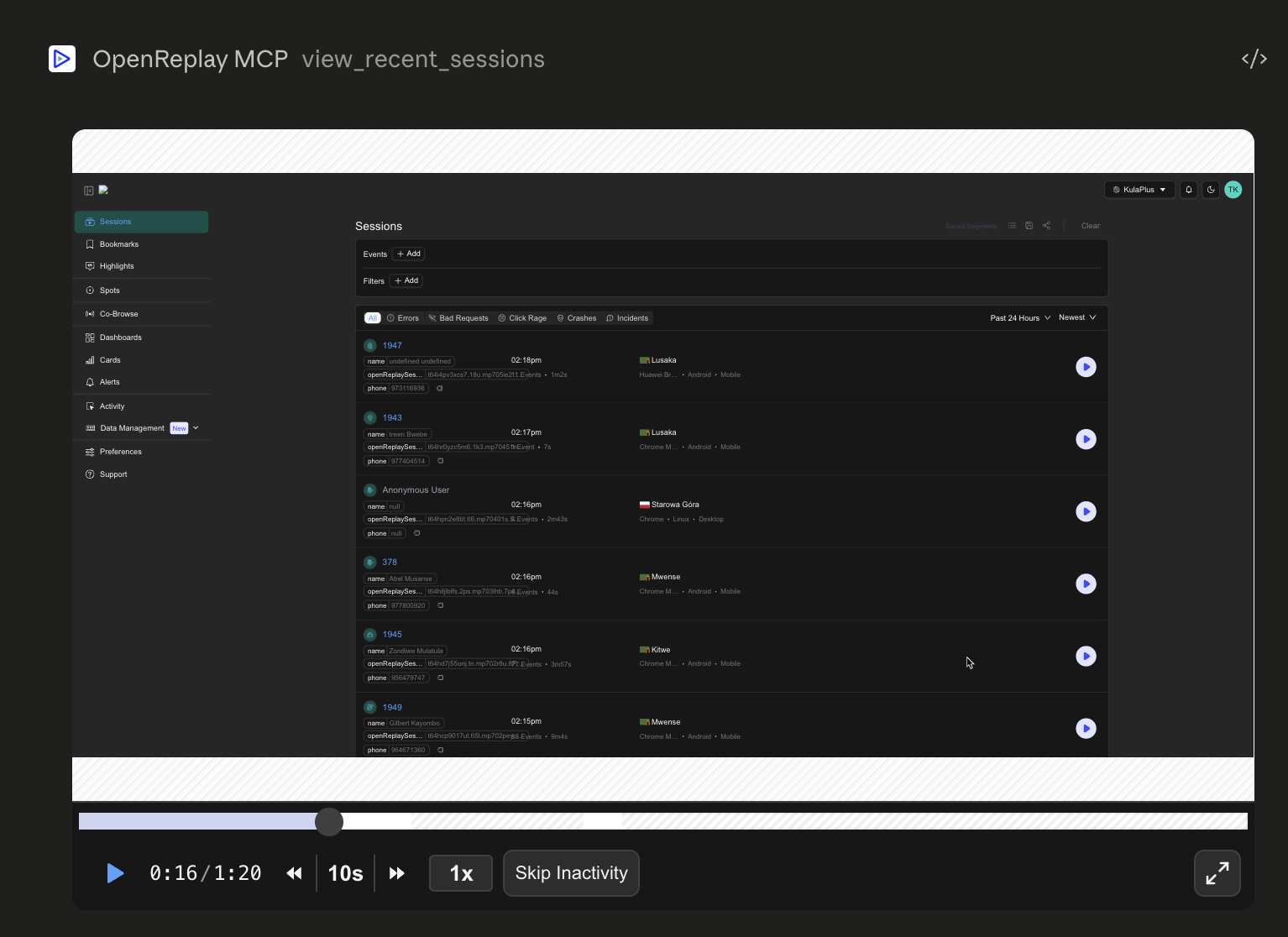The width and height of the screenshot is (1288, 937).
Task: Play session 1949 recording
Action: 1086,729
